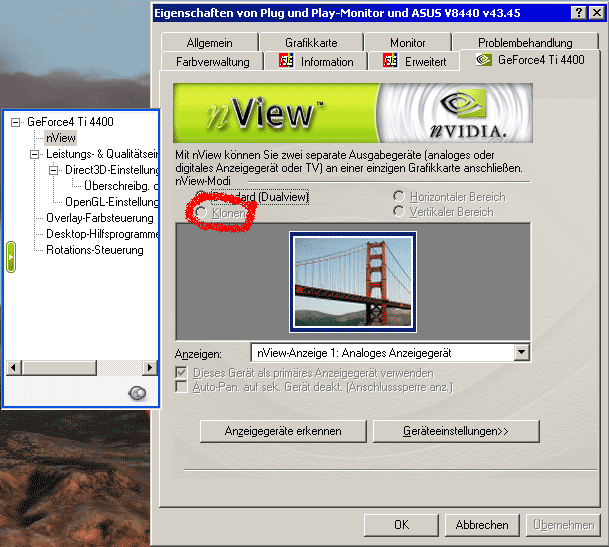The height and width of the screenshot is (547, 609).
Task: Select the Klonen radio button
Action: [201, 212]
